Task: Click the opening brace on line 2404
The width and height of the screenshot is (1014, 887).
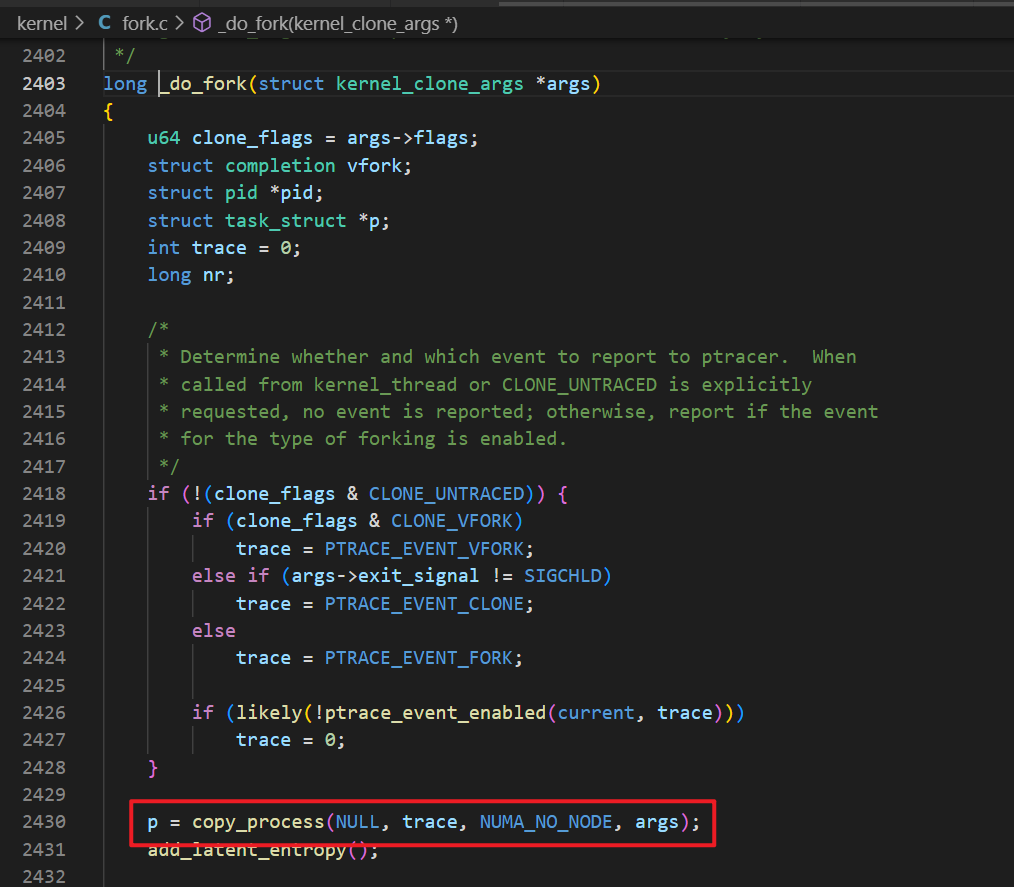Action: 109,112
